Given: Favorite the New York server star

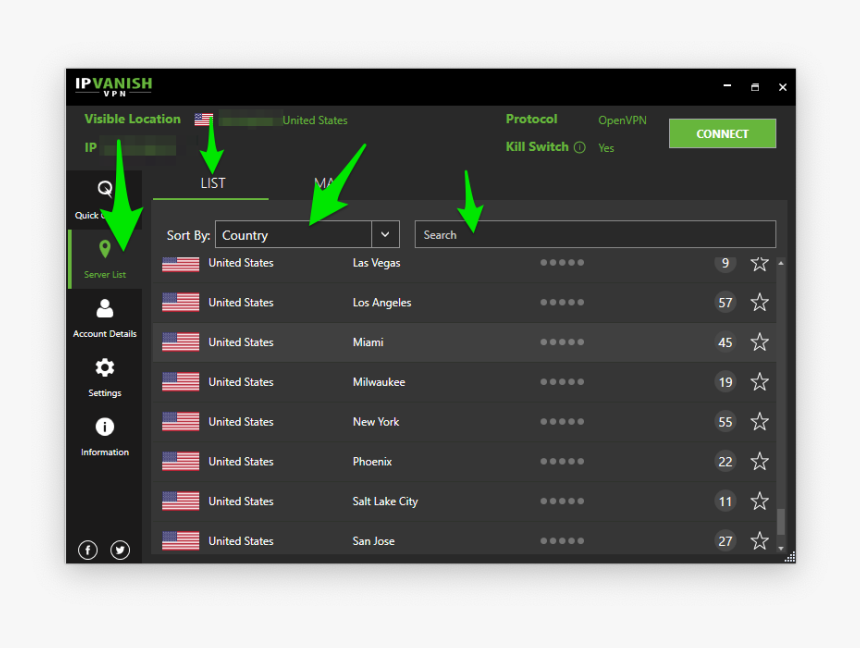Looking at the screenshot, I should click(x=760, y=422).
